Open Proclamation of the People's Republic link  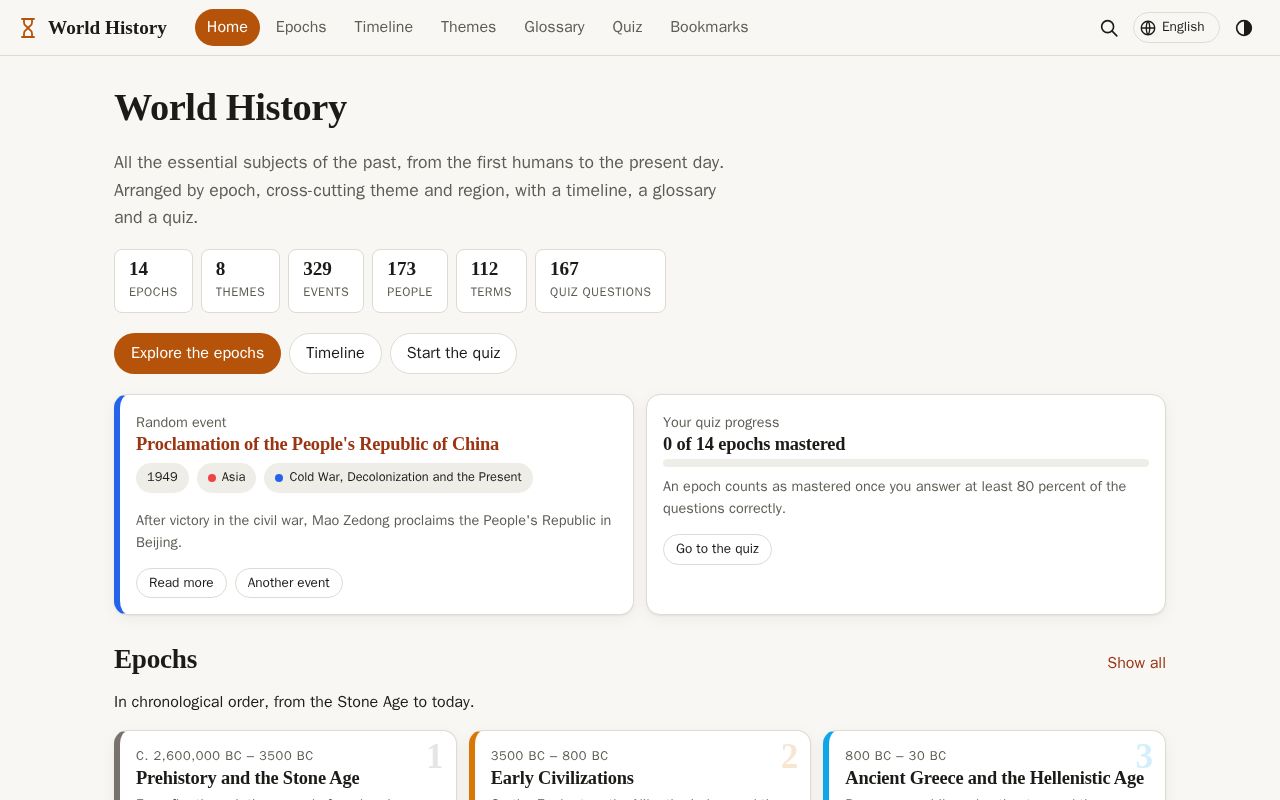click(x=317, y=444)
